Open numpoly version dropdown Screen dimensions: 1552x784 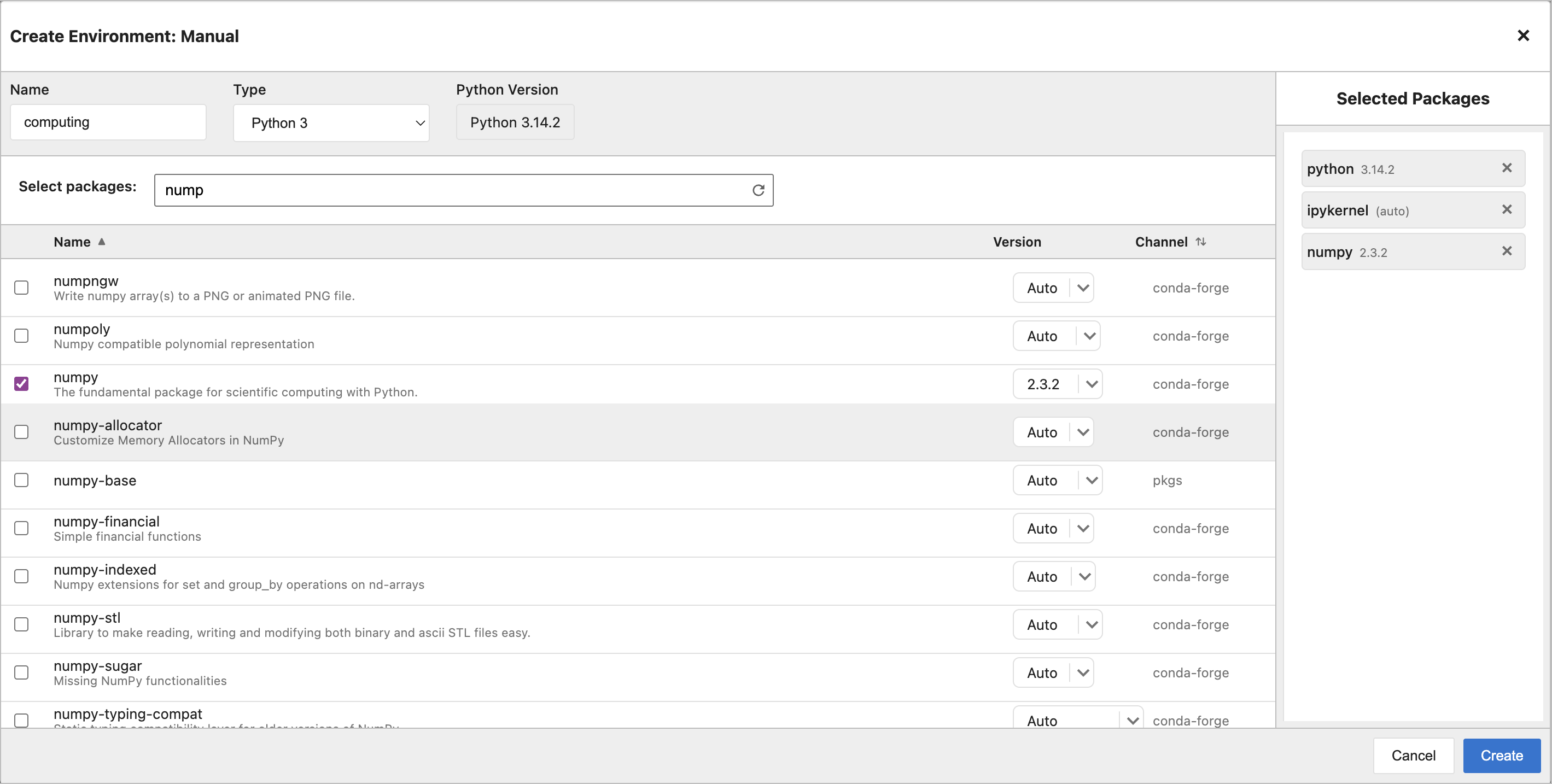click(1056, 336)
